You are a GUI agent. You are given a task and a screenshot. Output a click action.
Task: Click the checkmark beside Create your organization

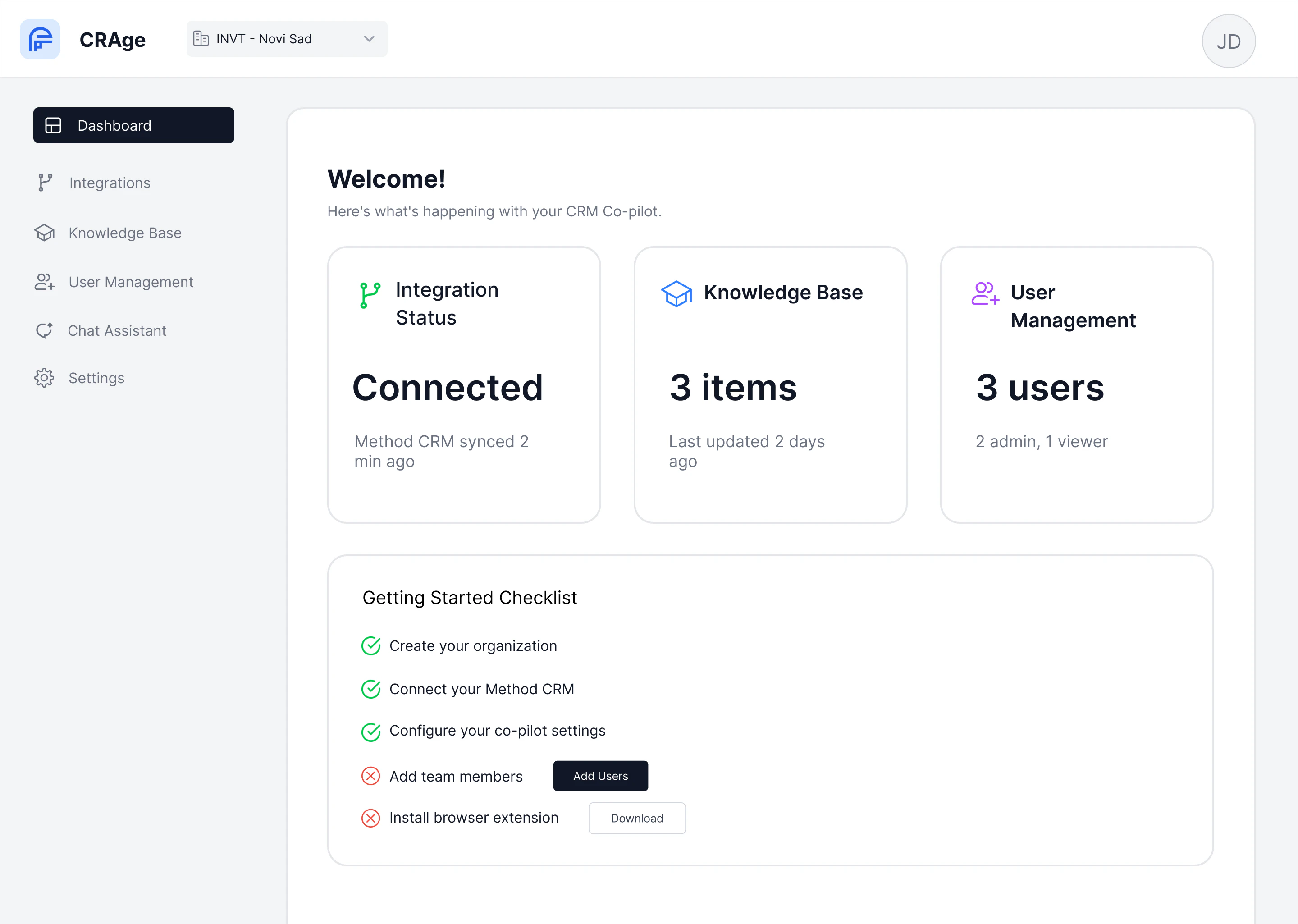(x=371, y=646)
